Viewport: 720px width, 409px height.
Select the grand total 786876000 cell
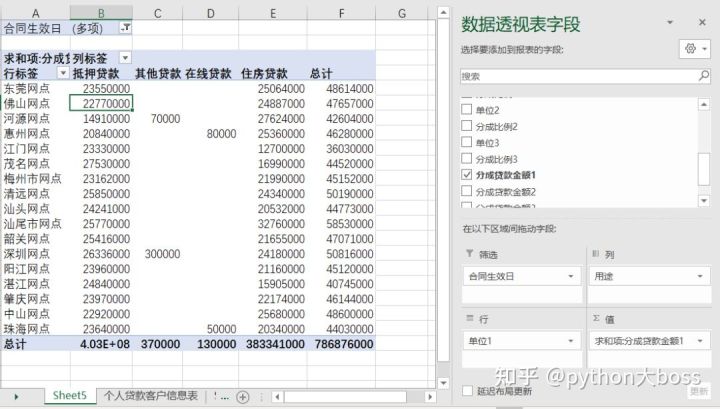(x=341, y=344)
